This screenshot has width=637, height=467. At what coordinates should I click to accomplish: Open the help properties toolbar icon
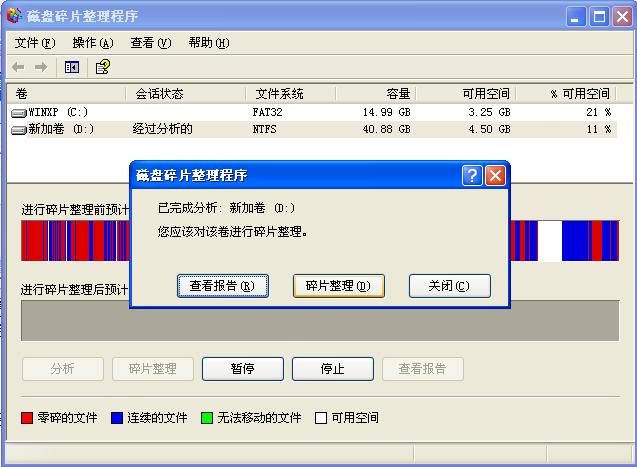pos(103,67)
